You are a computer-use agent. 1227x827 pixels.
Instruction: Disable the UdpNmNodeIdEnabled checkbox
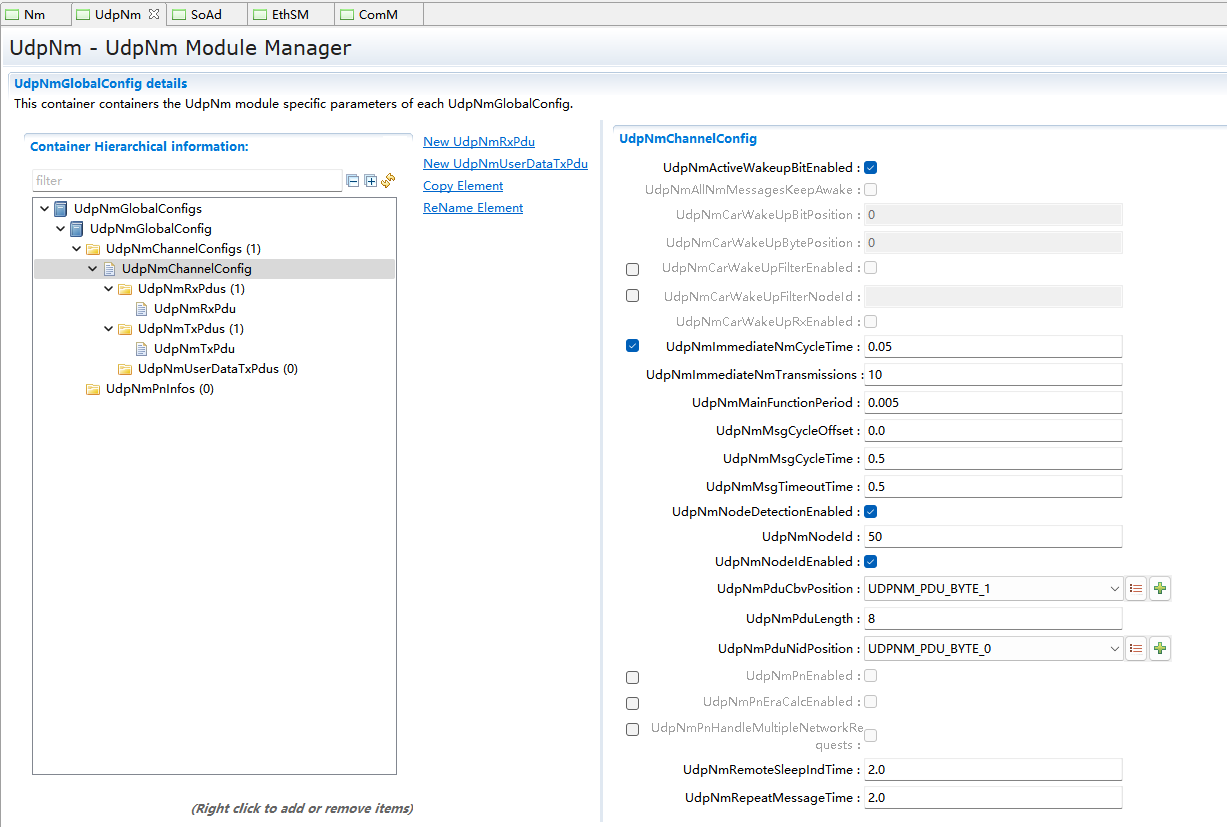(x=870, y=562)
